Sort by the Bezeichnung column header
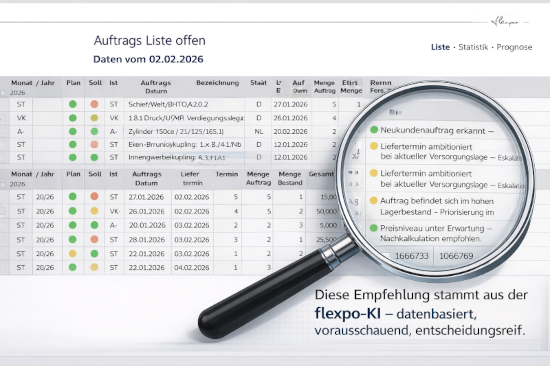 point(217,83)
